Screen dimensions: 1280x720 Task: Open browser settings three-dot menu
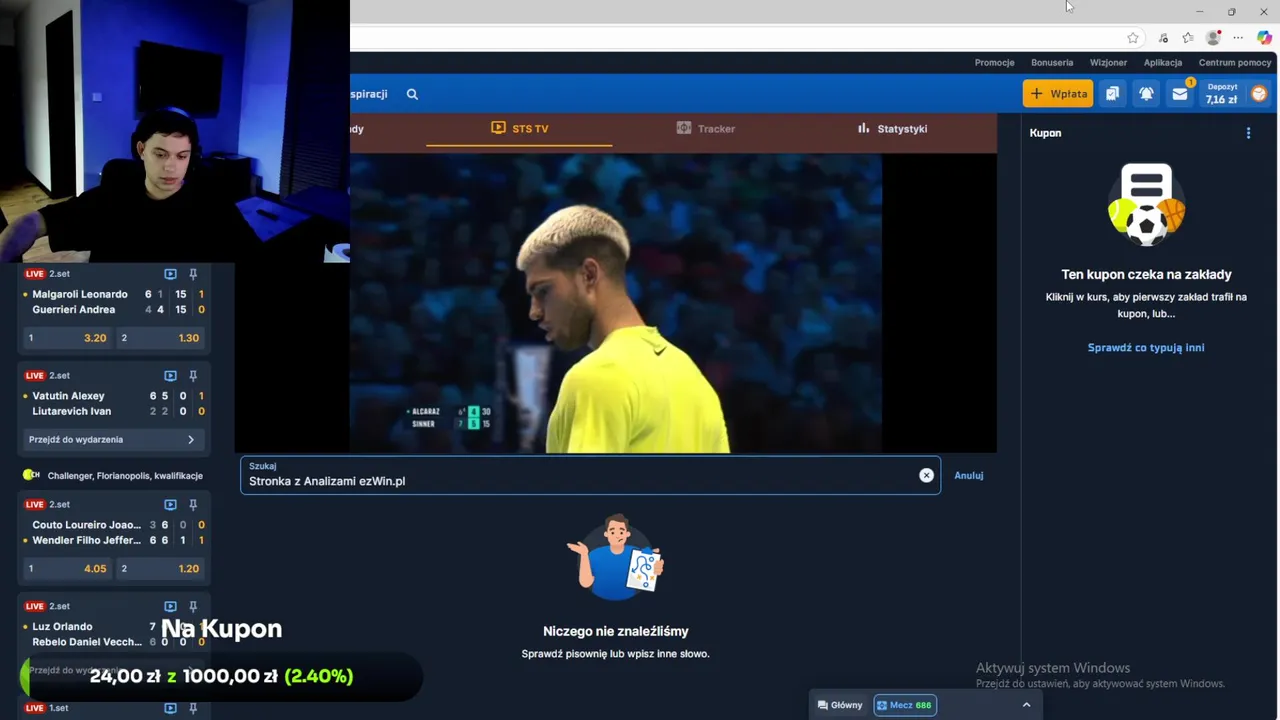[1238, 38]
